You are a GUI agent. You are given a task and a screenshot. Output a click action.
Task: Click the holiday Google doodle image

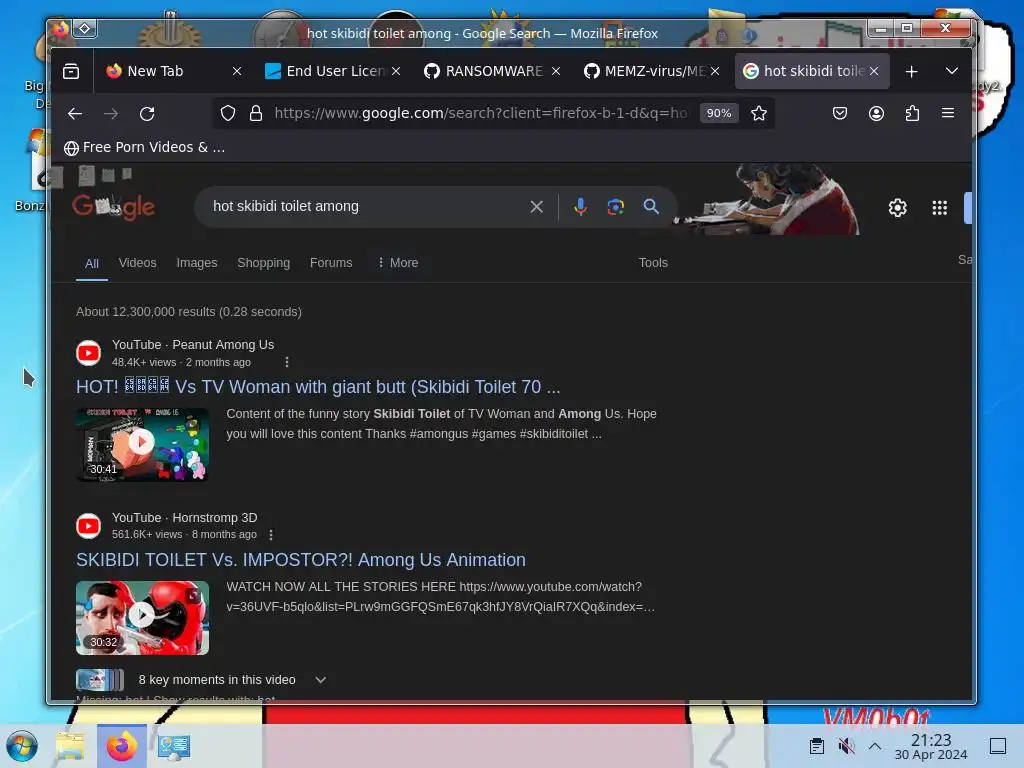pyautogui.click(x=769, y=199)
